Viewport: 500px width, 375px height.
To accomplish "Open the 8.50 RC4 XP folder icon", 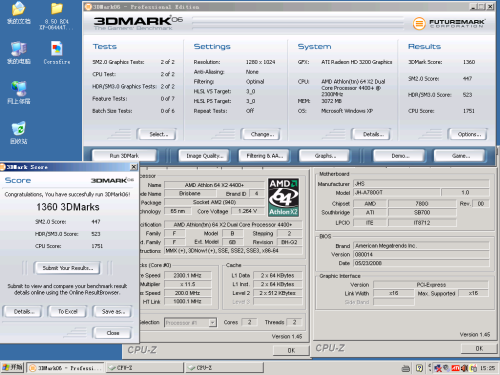I will pos(56,15).
